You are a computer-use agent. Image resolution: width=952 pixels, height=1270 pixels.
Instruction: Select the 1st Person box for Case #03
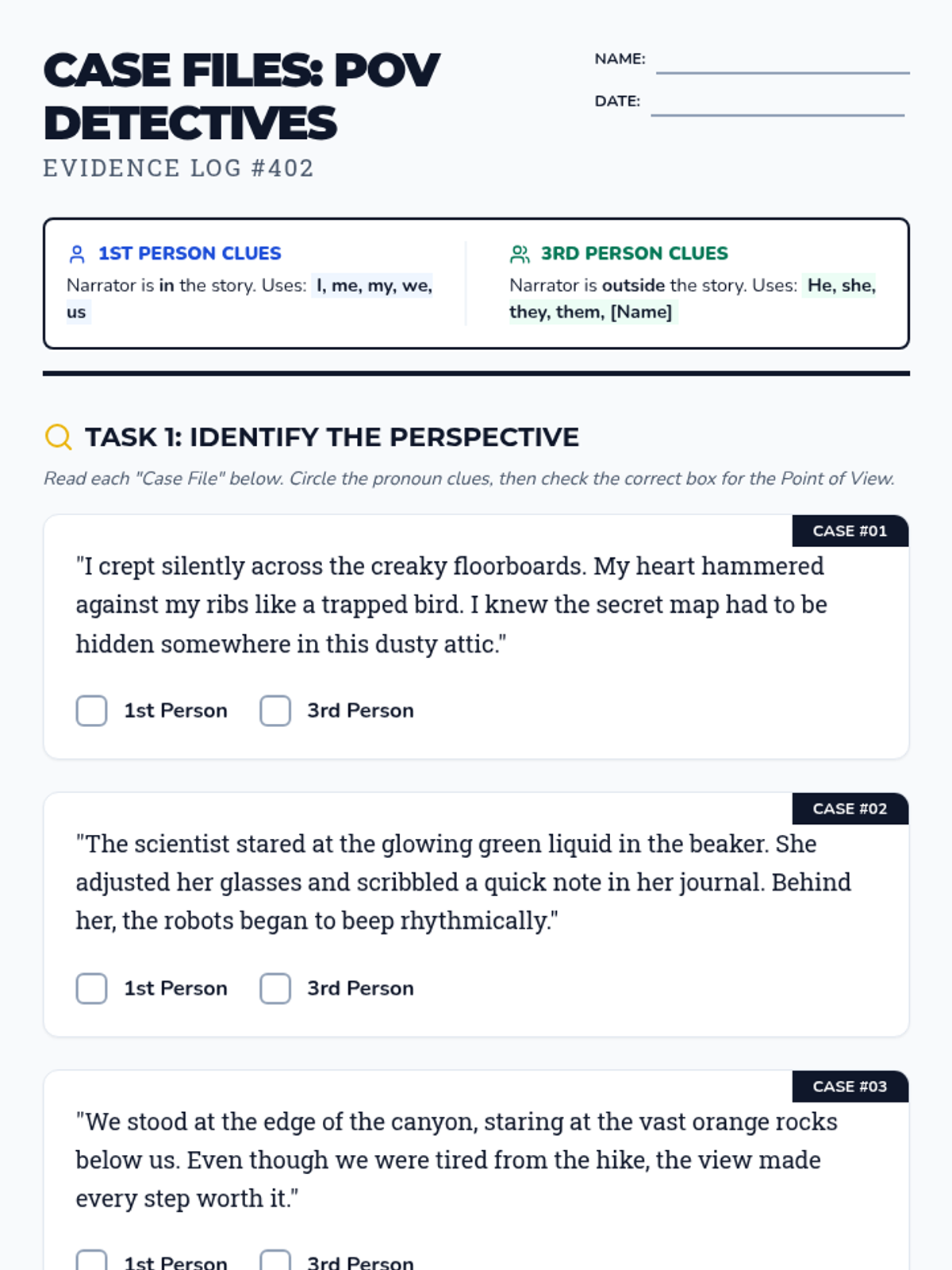tap(91, 1260)
